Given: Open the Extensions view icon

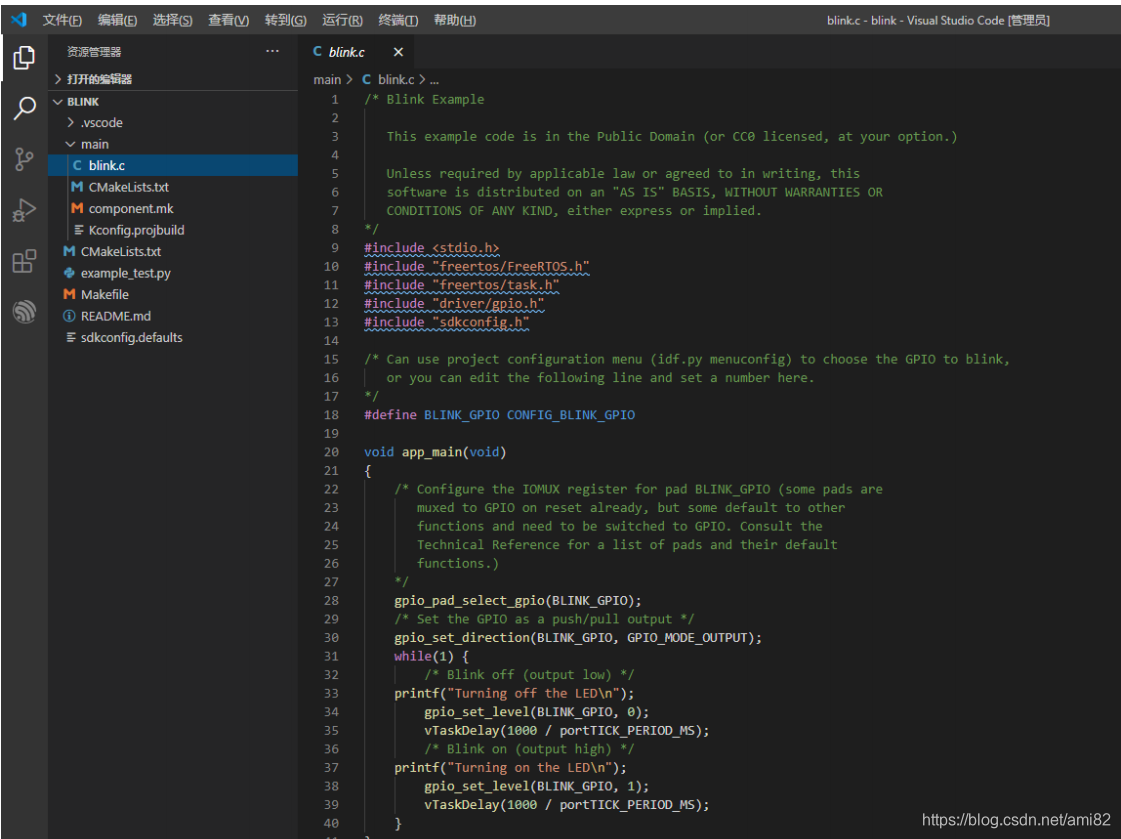Looking at the screenshot, I should [24, 261].
